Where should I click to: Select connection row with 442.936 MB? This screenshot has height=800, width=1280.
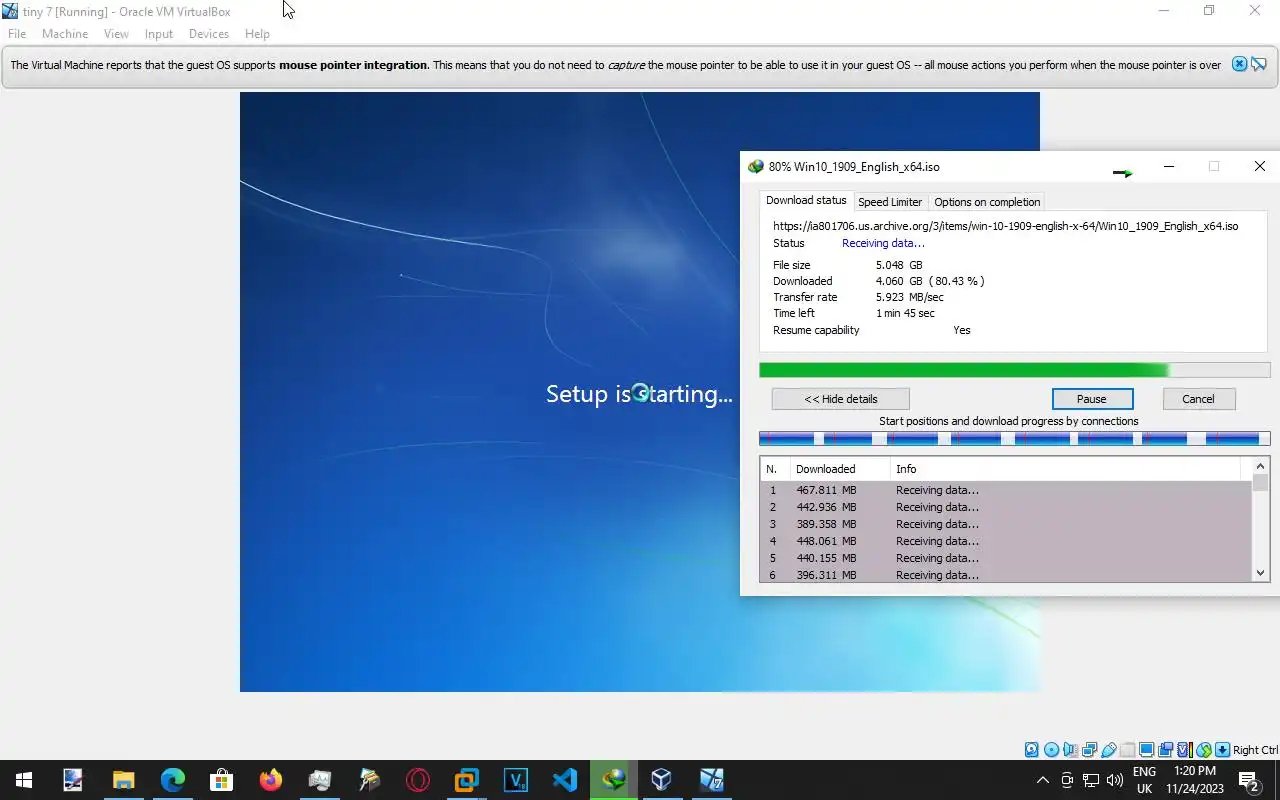coord(1006,507)
